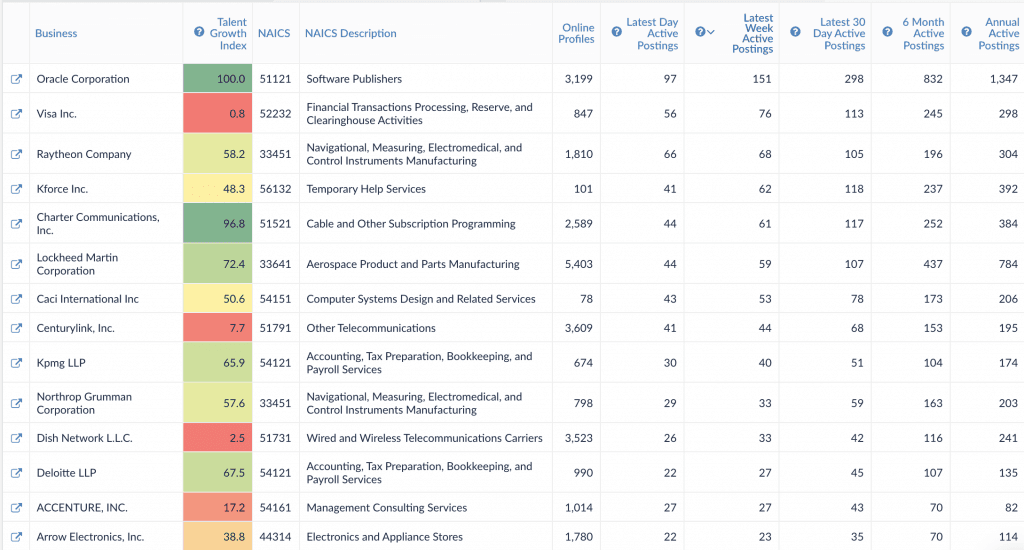Sort by Online Profiles header

[x=576, y=33]
